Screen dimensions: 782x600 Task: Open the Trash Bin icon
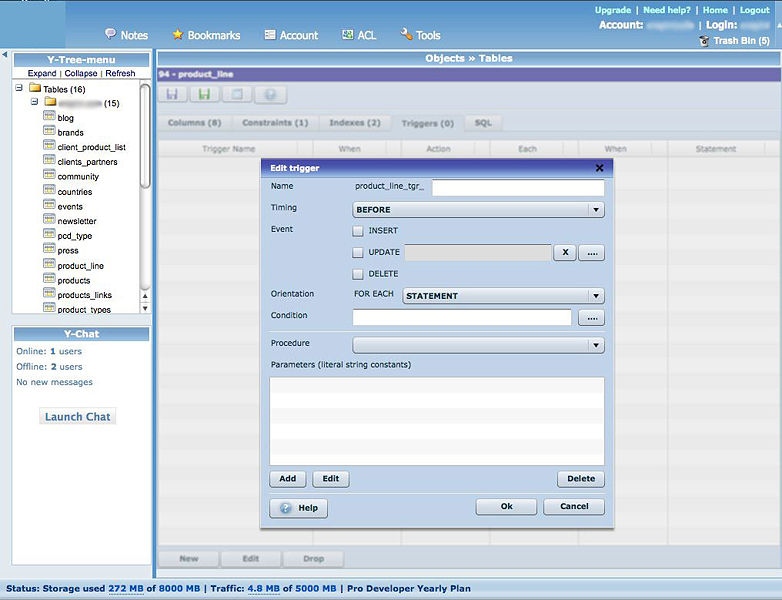[x=705, y=41]
